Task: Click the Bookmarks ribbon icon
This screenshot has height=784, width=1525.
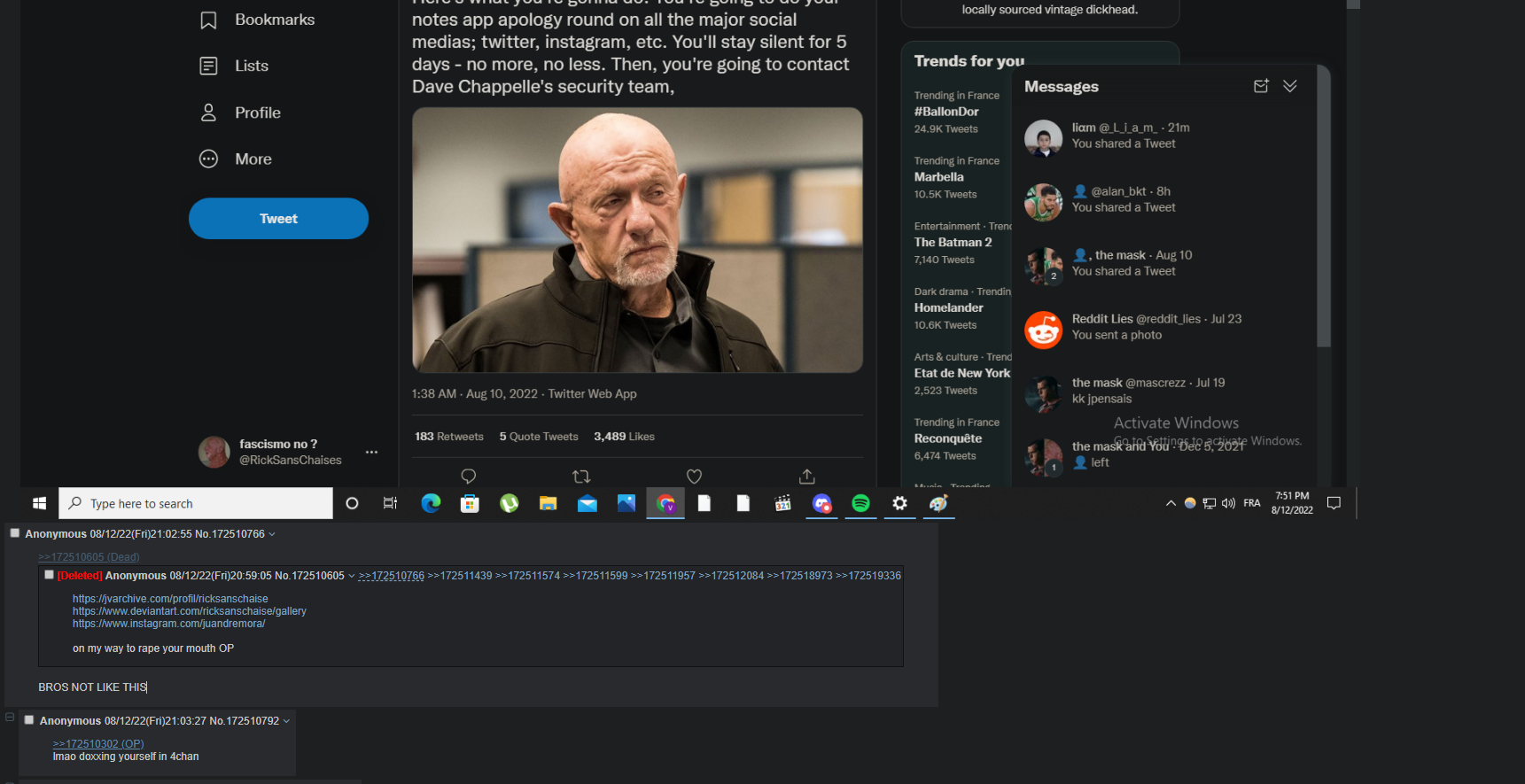Action: tap(208, 19)
